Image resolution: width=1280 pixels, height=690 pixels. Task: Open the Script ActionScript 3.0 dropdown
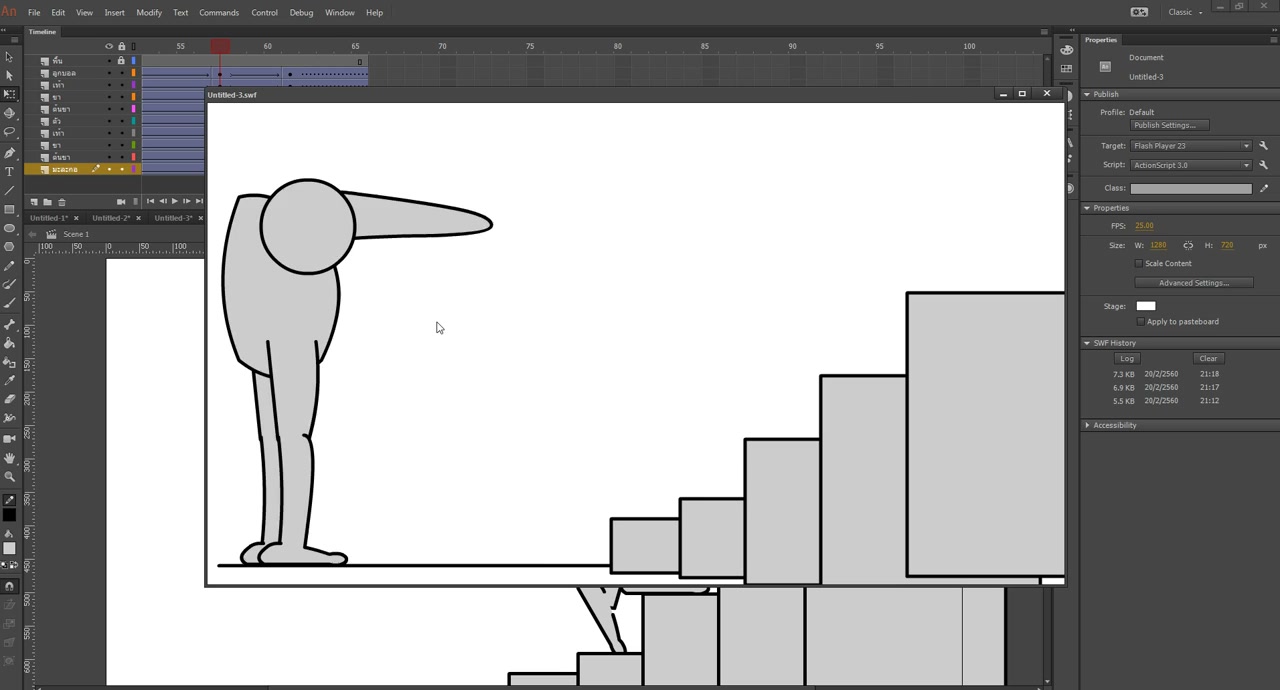pyautogui.click(x=1191, y=165)
